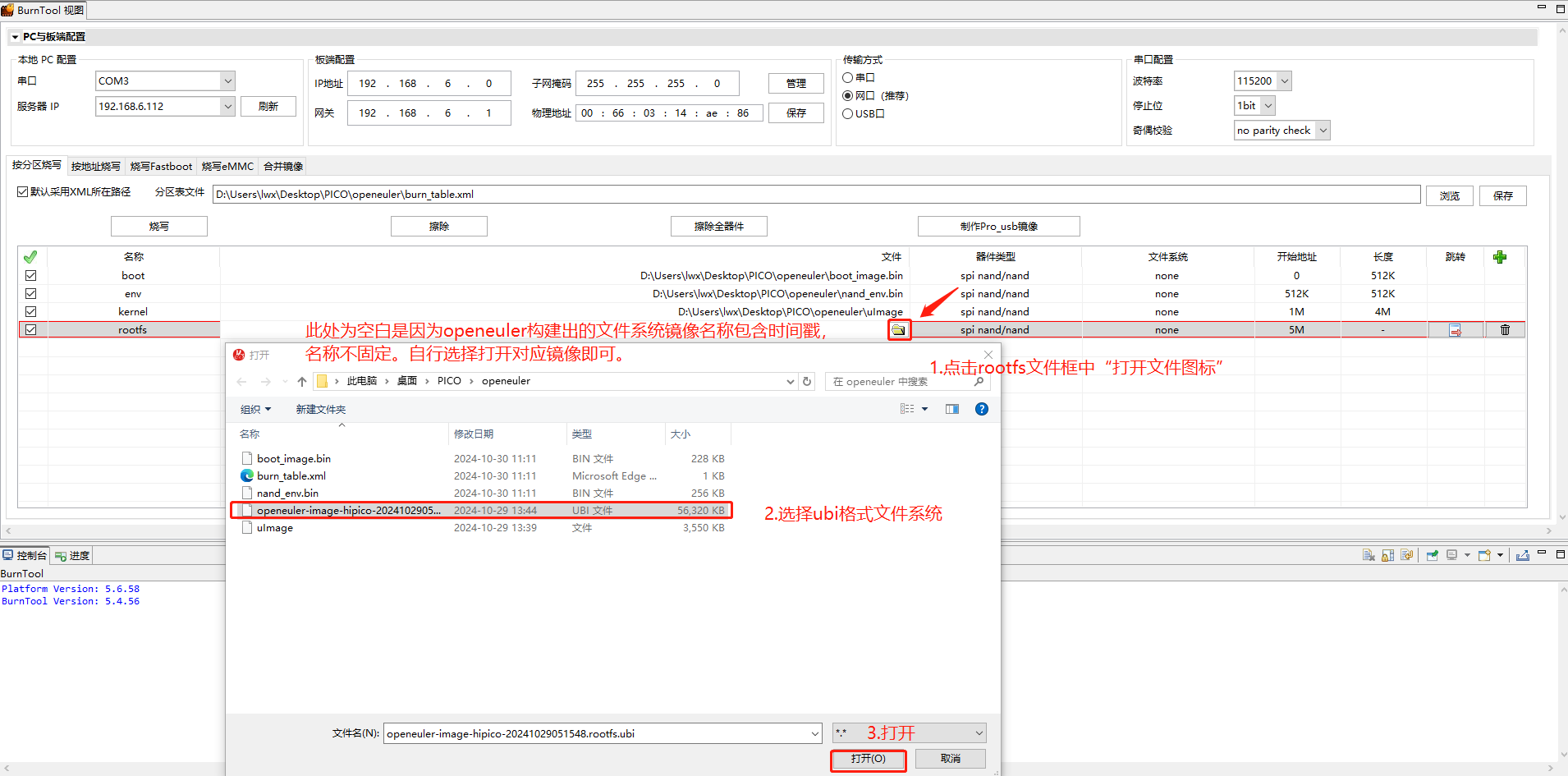
Task: Delete rootfs row using the trash icon
Action: pos(1505,330)
